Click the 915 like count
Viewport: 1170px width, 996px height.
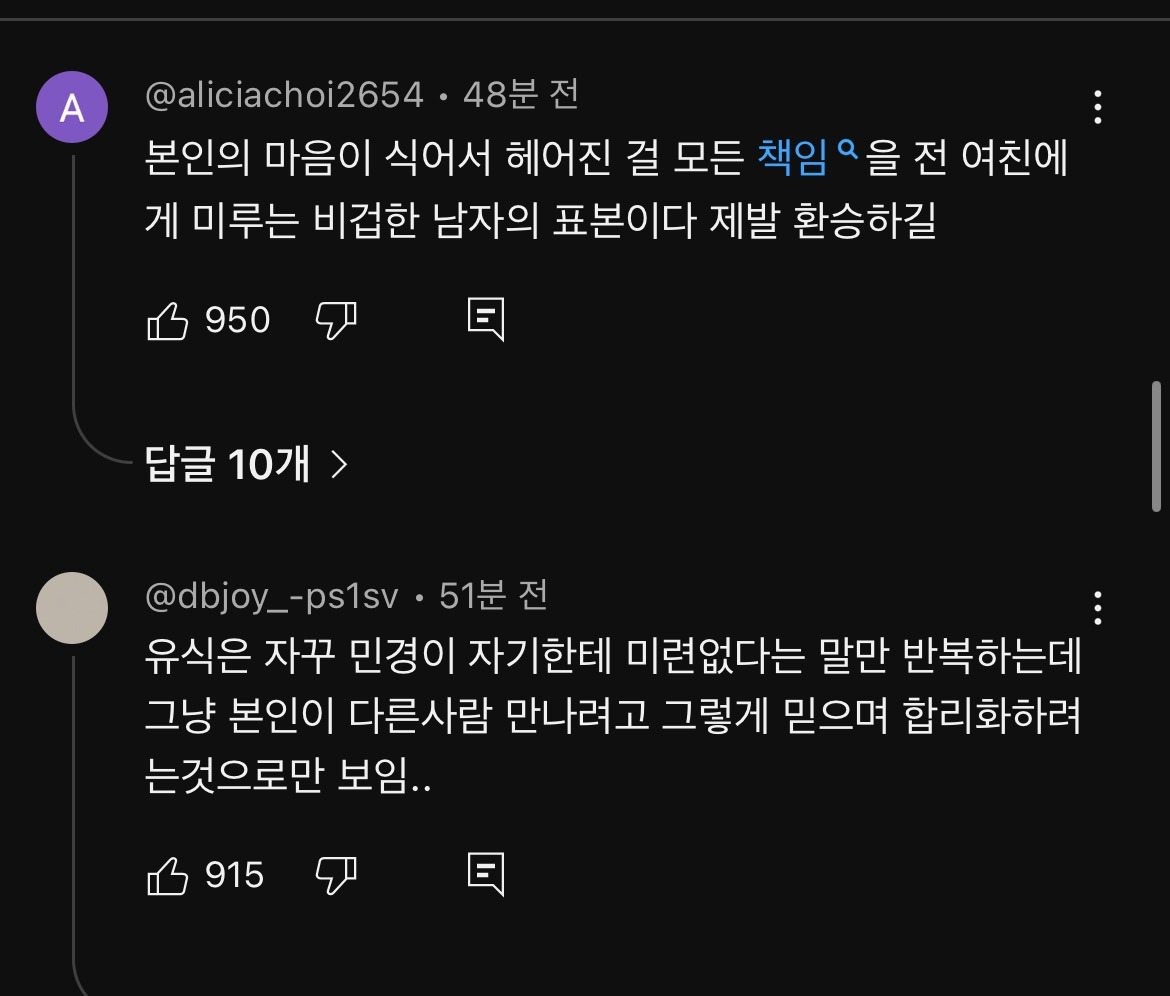(235, 876)
